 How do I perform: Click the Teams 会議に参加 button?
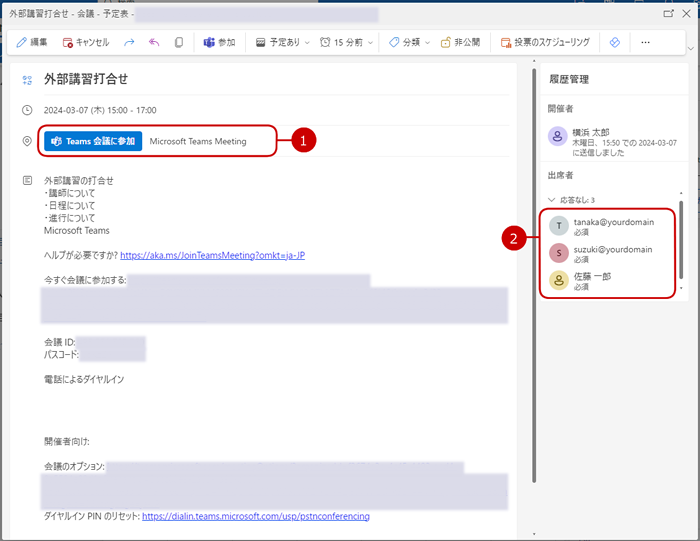pos(93,141)
